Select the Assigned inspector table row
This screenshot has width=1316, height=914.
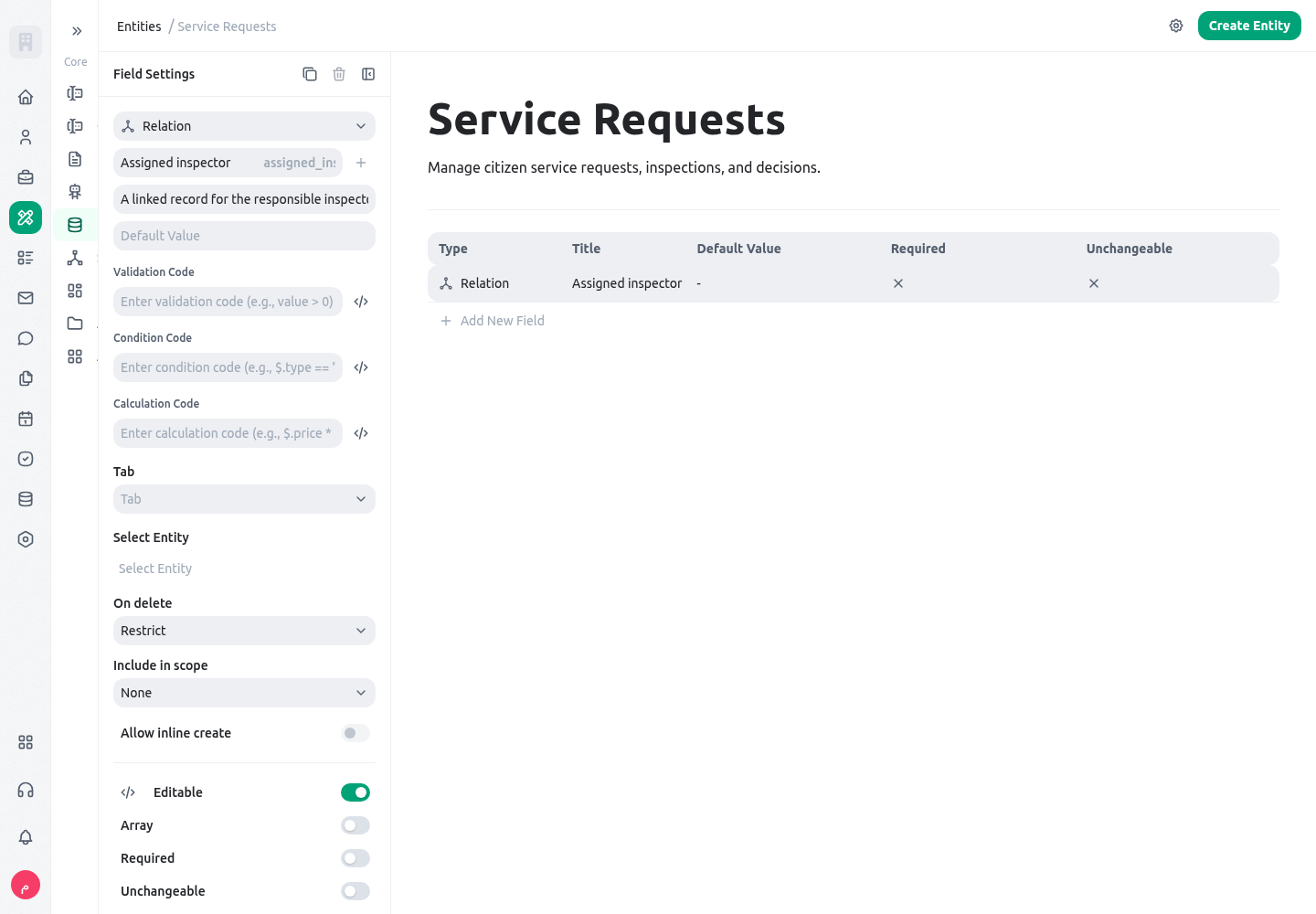point(854,283)
